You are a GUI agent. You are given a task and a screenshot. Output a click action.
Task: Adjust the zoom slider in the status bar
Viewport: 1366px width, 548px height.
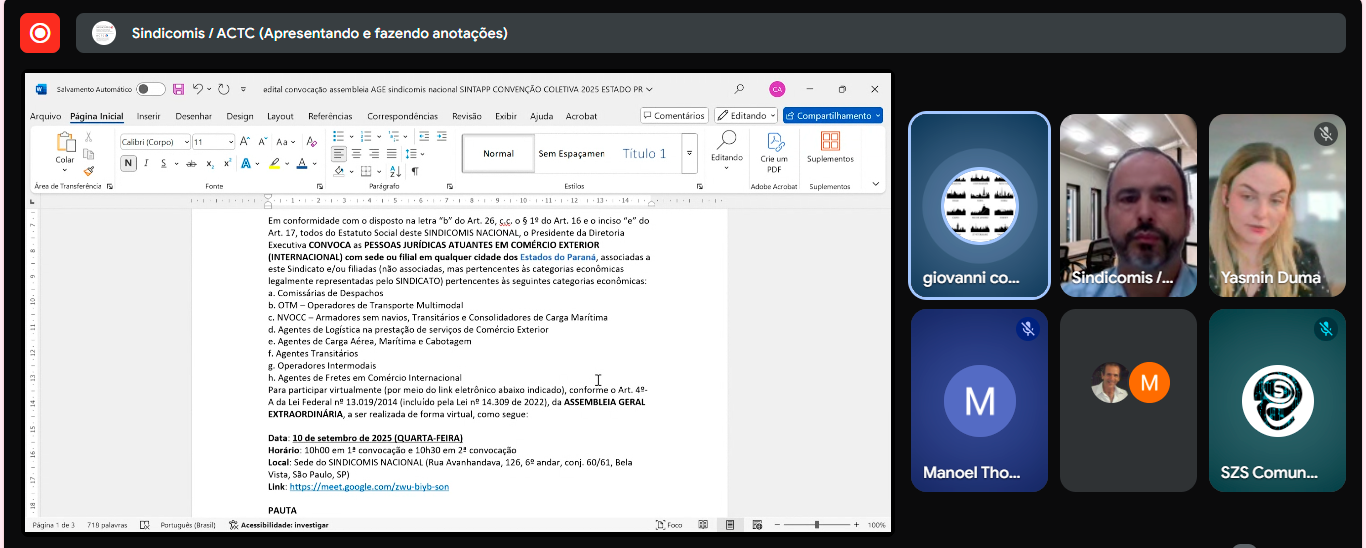[817, 524]
